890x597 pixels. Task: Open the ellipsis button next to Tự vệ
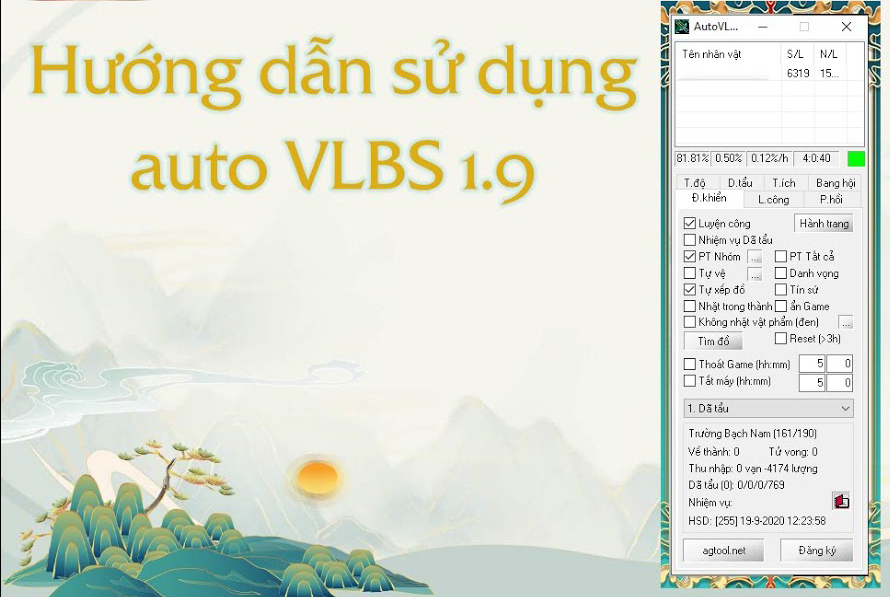pyautogui.click(x=755, y=273)
